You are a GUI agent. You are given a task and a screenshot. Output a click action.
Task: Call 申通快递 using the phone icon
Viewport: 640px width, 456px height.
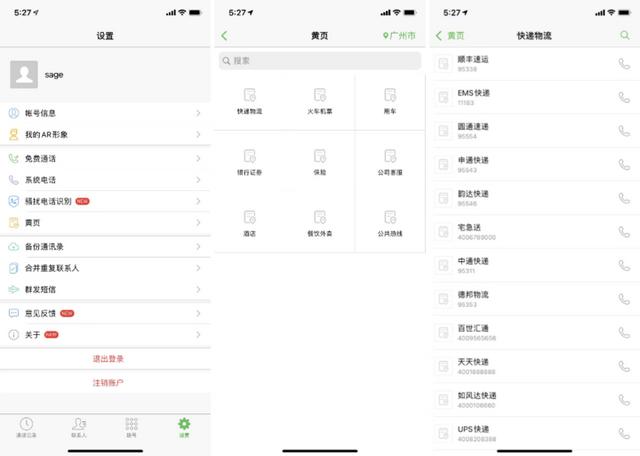(x=624, y=165)
